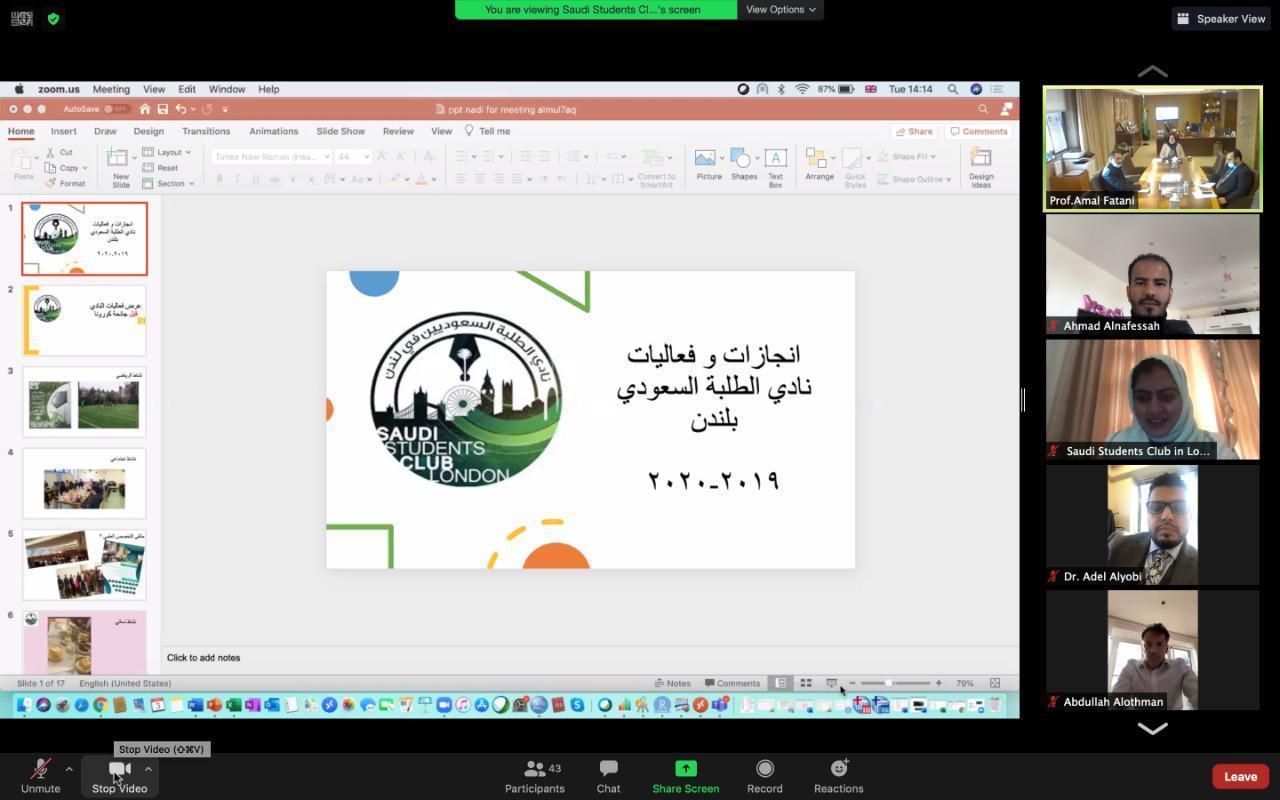Open the Chat panel

click(x=608, y=775)
